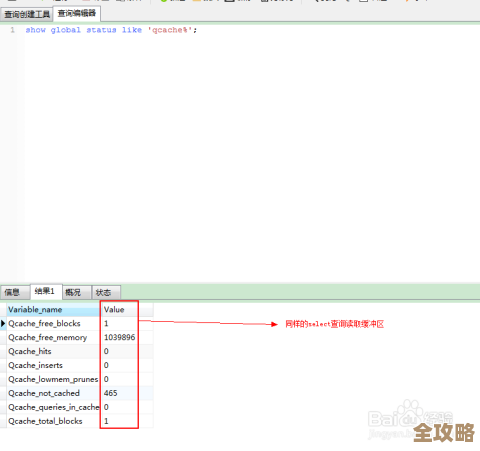
Task: Click the current-row marker beside Qcache_free_blocks
Action: coord(3,323)
